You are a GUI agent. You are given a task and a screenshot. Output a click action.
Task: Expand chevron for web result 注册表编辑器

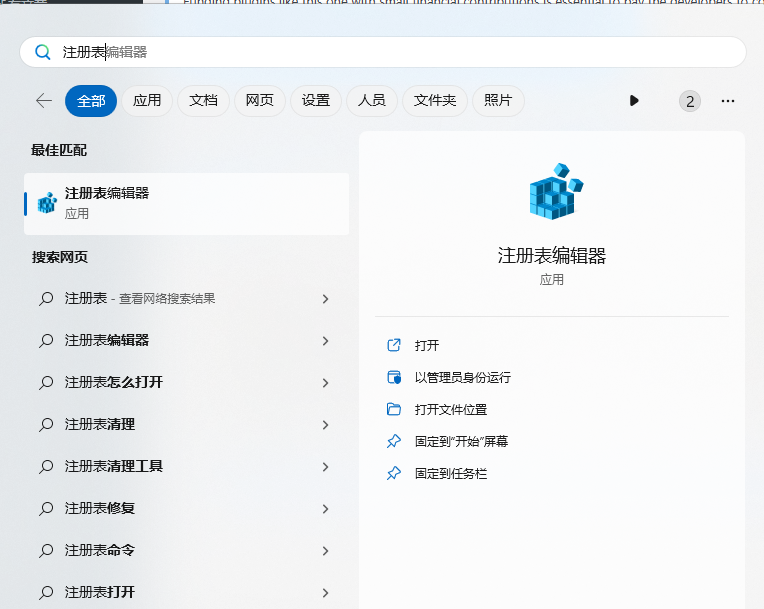coord(325,341)
